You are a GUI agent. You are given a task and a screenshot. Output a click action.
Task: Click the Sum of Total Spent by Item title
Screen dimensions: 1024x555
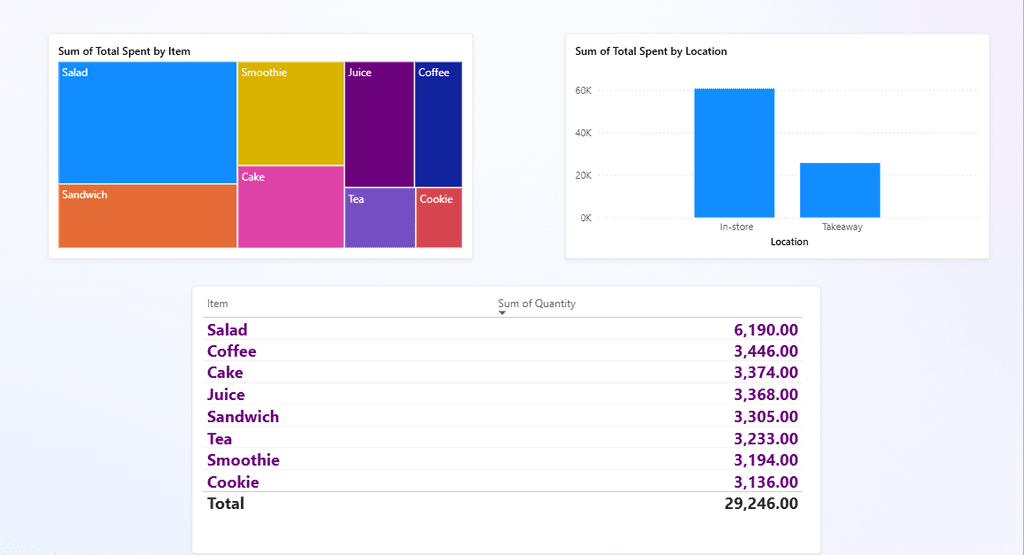[124, 51]
